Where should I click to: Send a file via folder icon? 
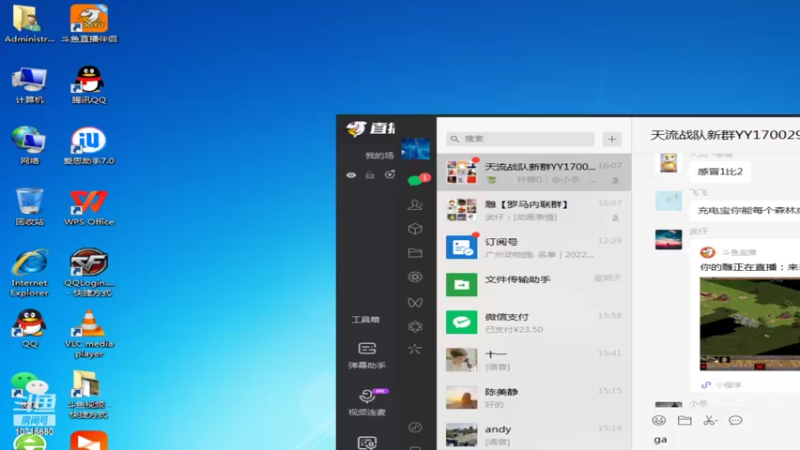click(x=684, y=420)
